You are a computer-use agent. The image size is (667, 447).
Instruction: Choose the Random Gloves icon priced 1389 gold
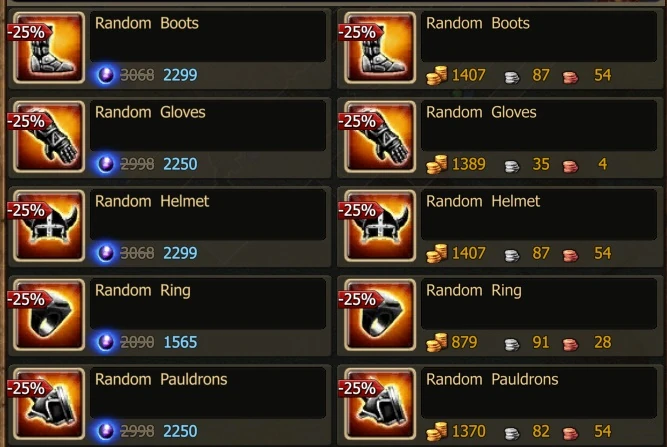coord(380,137)
